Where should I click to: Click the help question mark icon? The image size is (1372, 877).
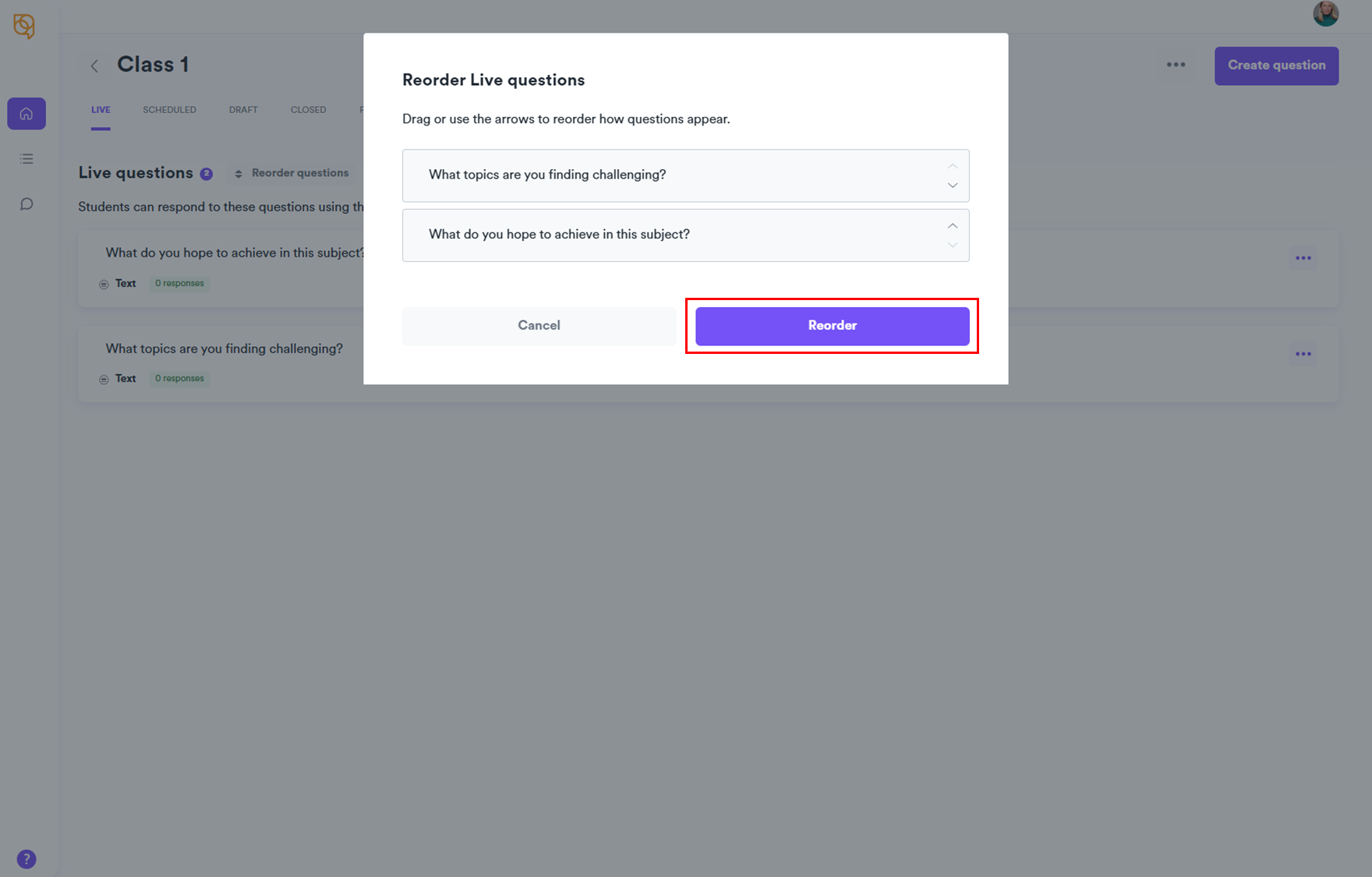[27, 859]
